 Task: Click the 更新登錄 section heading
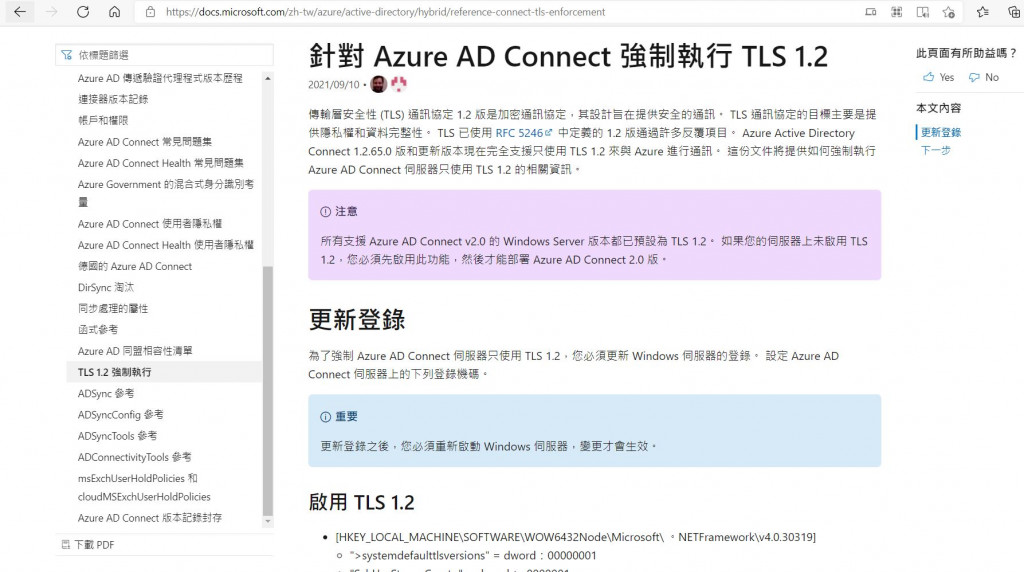pos(357,320)
